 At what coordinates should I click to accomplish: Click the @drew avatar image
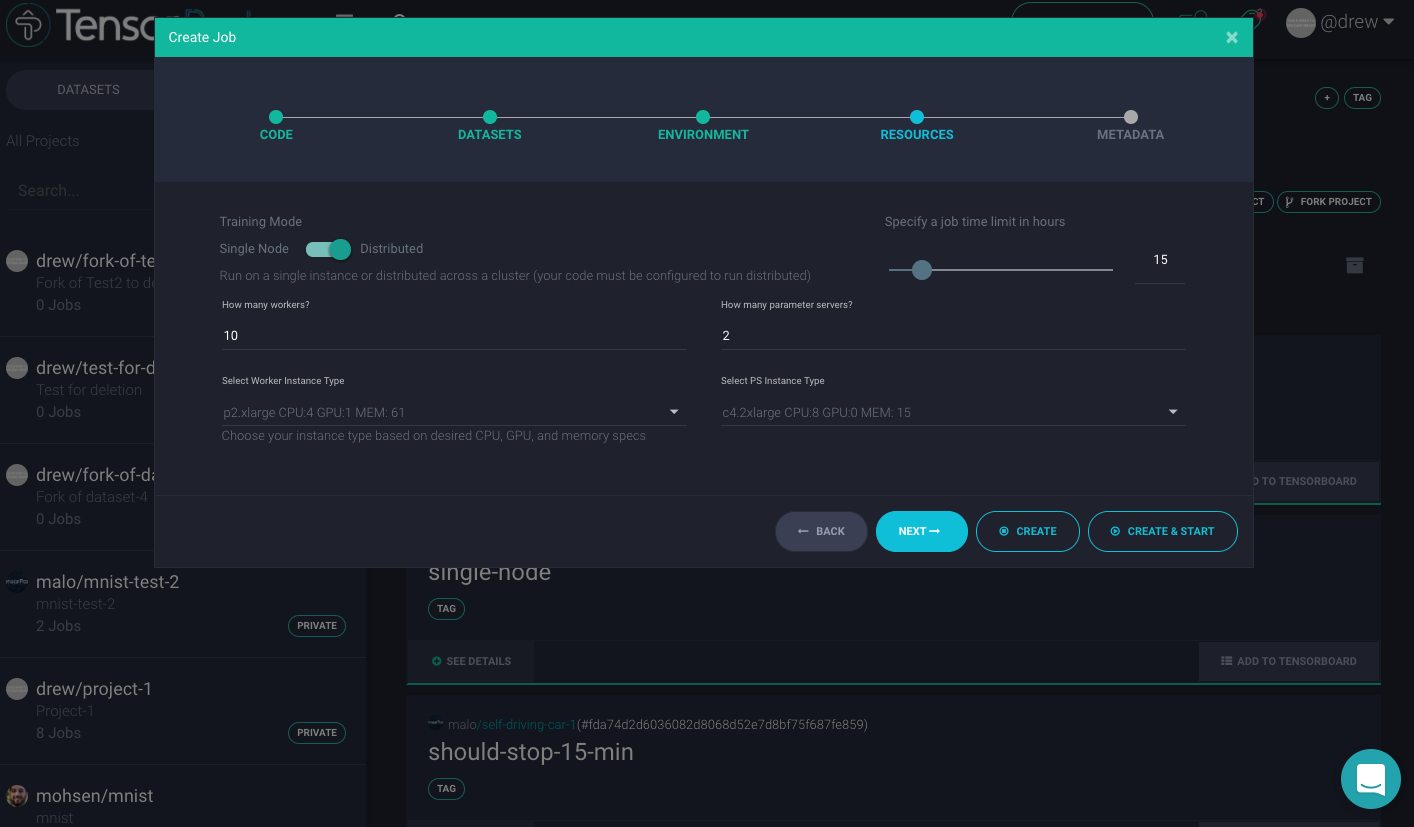point(1300,23)
